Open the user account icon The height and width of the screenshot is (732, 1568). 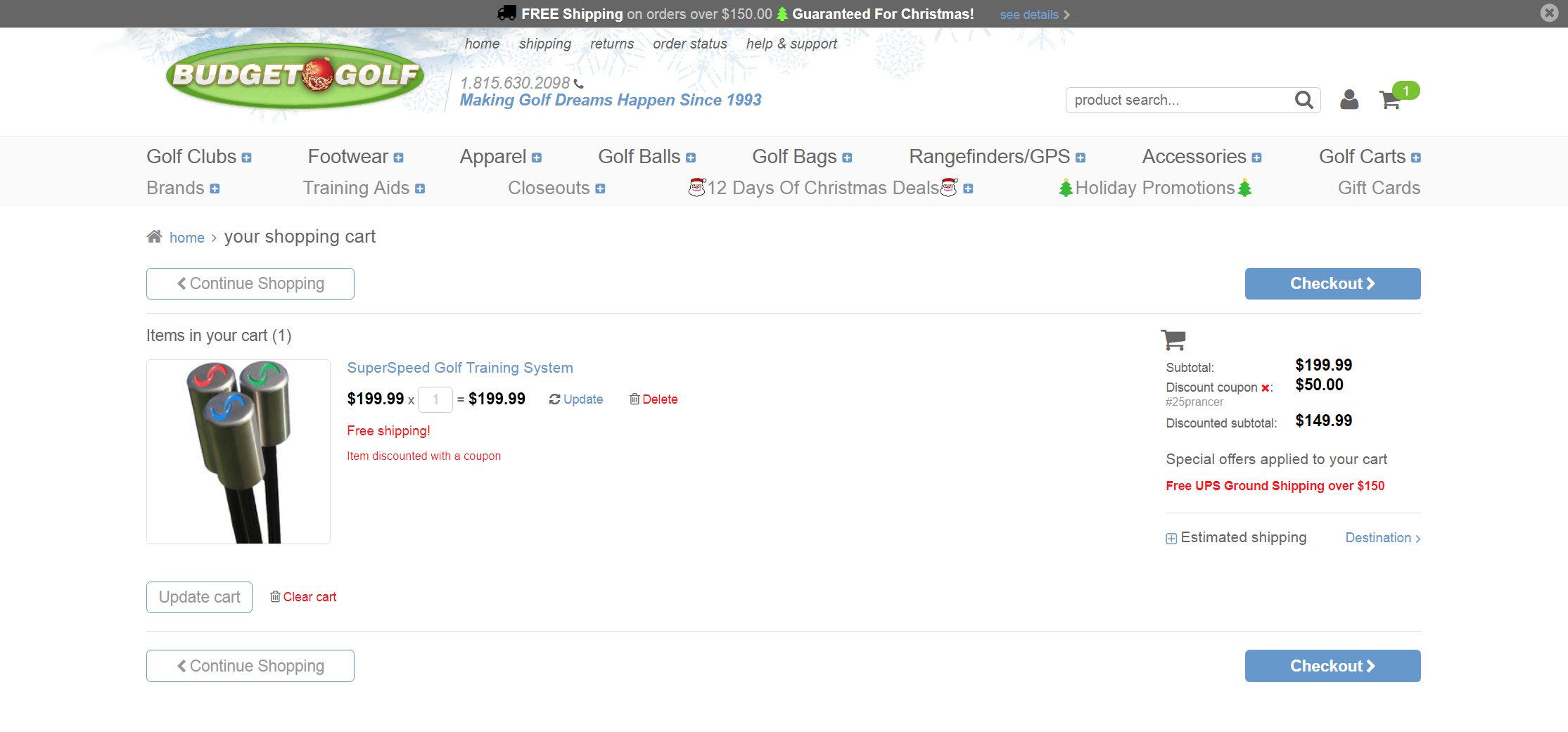tap(1349, 100)
